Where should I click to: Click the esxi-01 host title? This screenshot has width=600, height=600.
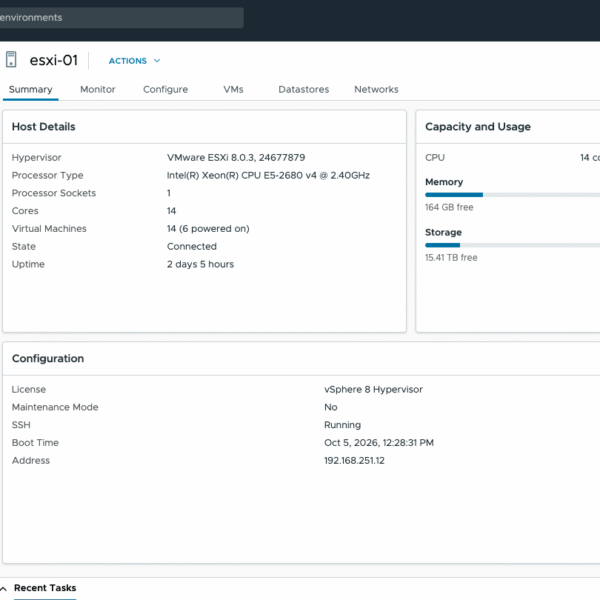tap(54, 60)
